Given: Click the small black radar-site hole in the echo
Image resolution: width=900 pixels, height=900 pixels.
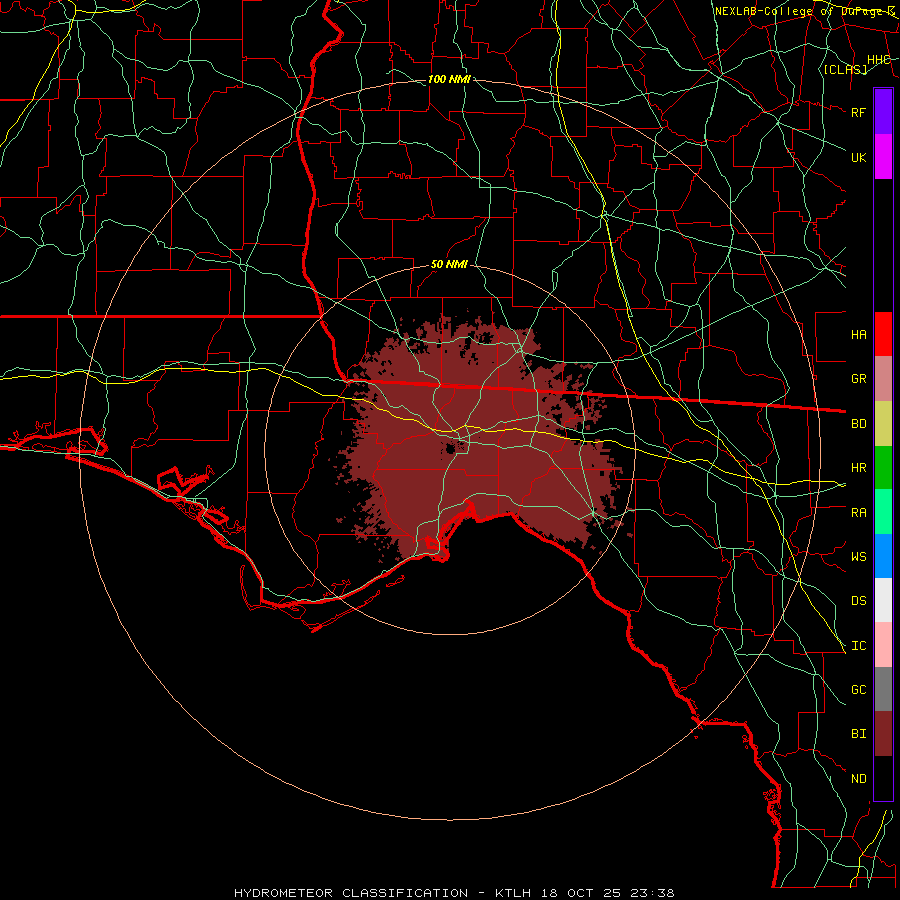Looking at the screenshot, I should (451, 448).
